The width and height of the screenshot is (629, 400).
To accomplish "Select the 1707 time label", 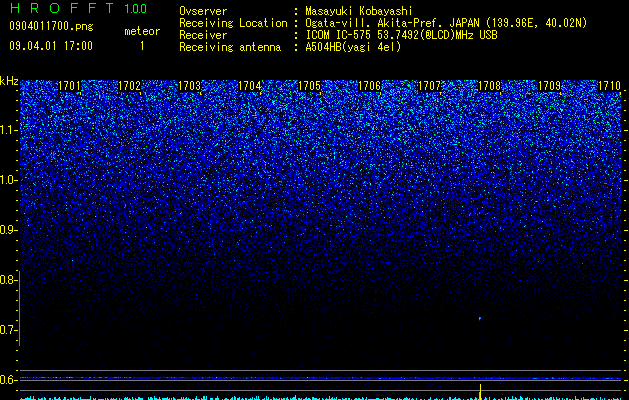I will (x=429, y=86).
